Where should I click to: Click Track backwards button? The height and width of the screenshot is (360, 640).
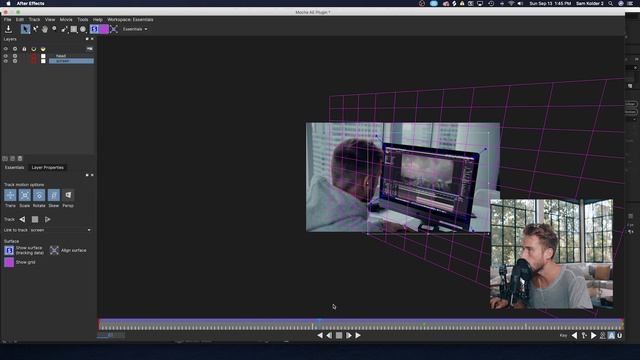pyautogui.click(x=22, y=219)
